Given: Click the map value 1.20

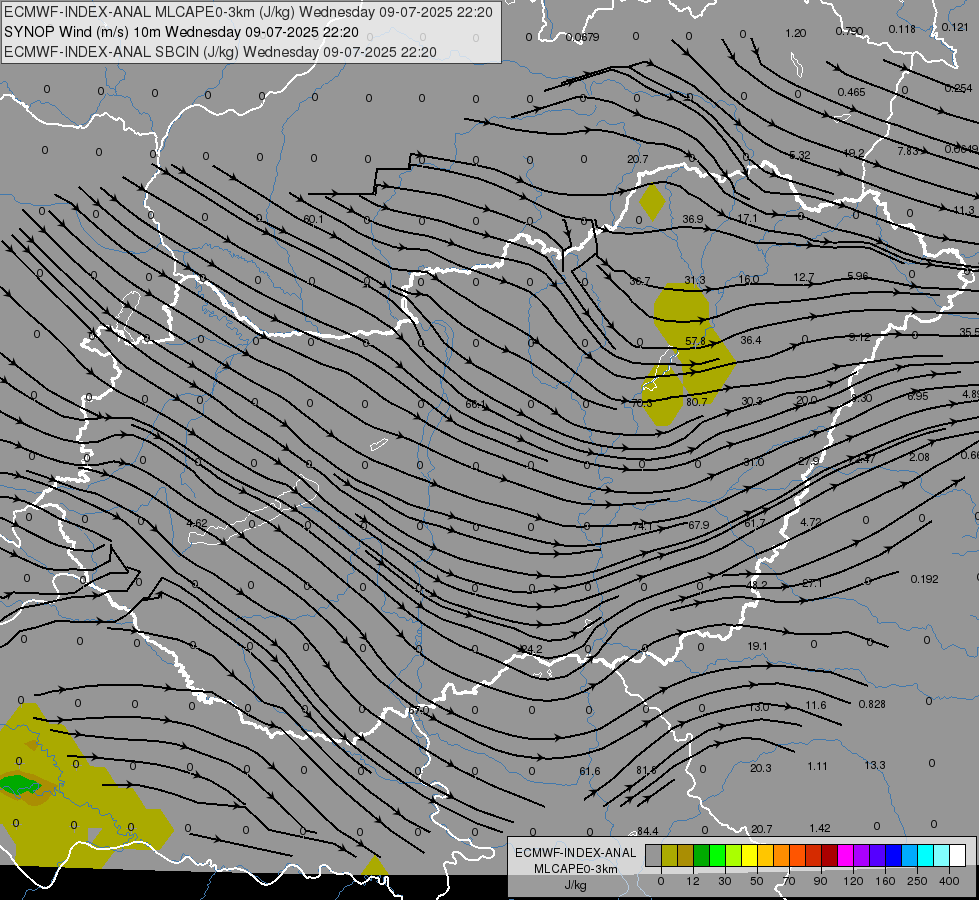Looking at the screenshot, I should pyautogui.click(x=796, y=33).
